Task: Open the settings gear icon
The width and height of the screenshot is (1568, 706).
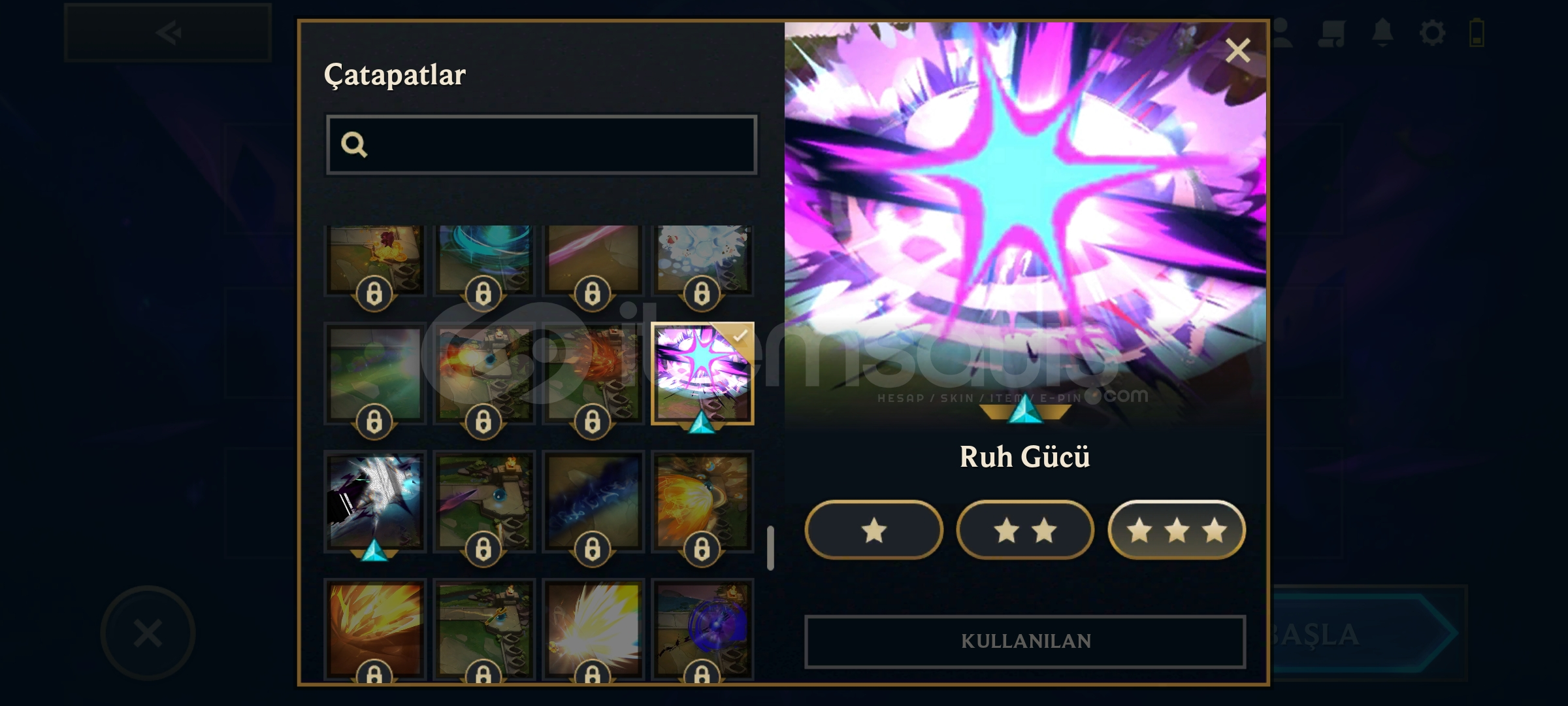Action: 1432,33
